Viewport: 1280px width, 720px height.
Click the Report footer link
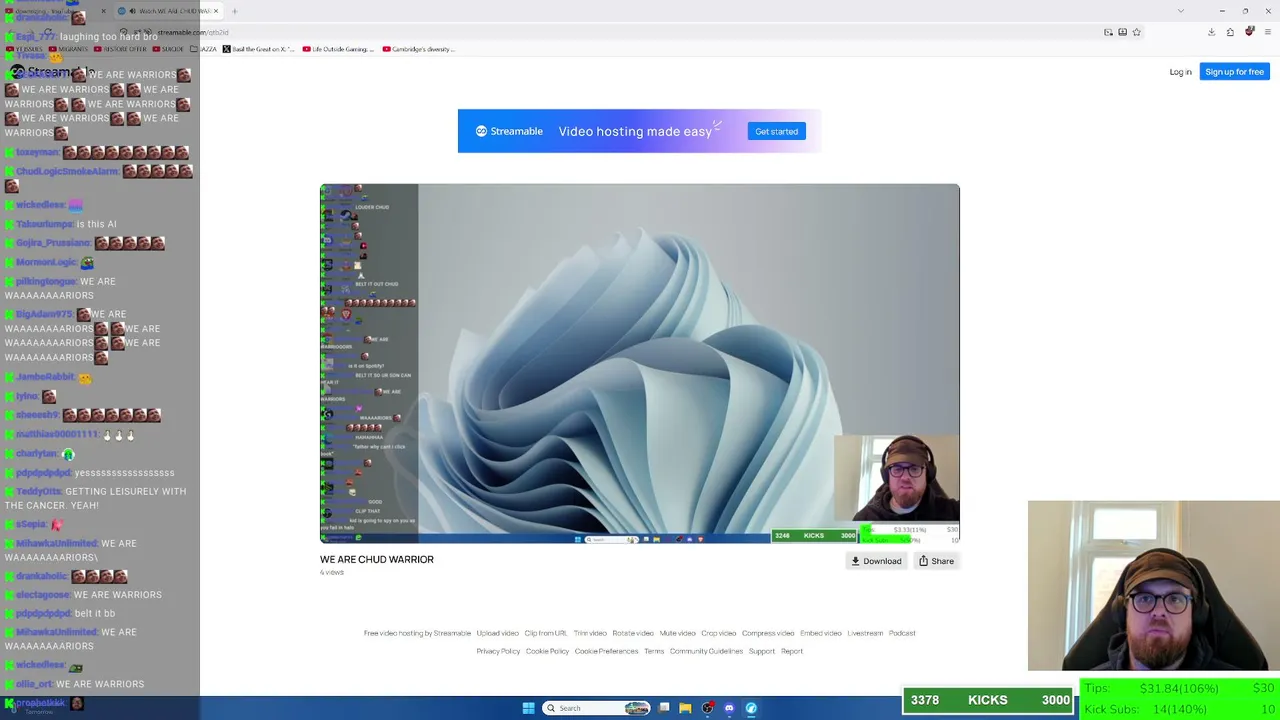click(x=792, y=651)
